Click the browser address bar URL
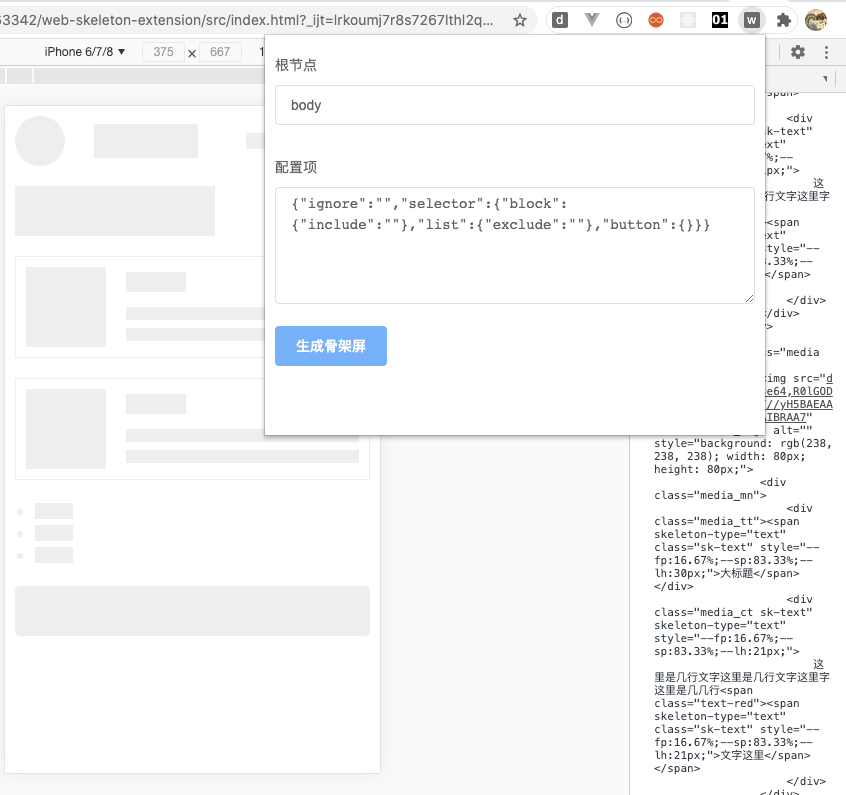The height and width of the screenshot is (795, 846). (247, 21)
